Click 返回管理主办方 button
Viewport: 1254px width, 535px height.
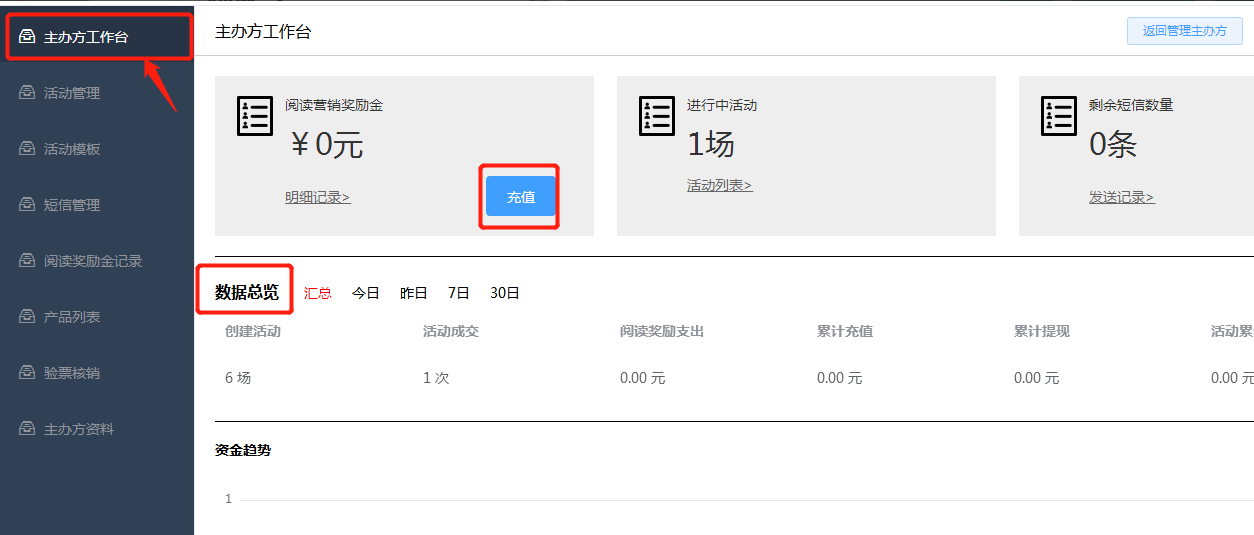tap(1184, 31)
